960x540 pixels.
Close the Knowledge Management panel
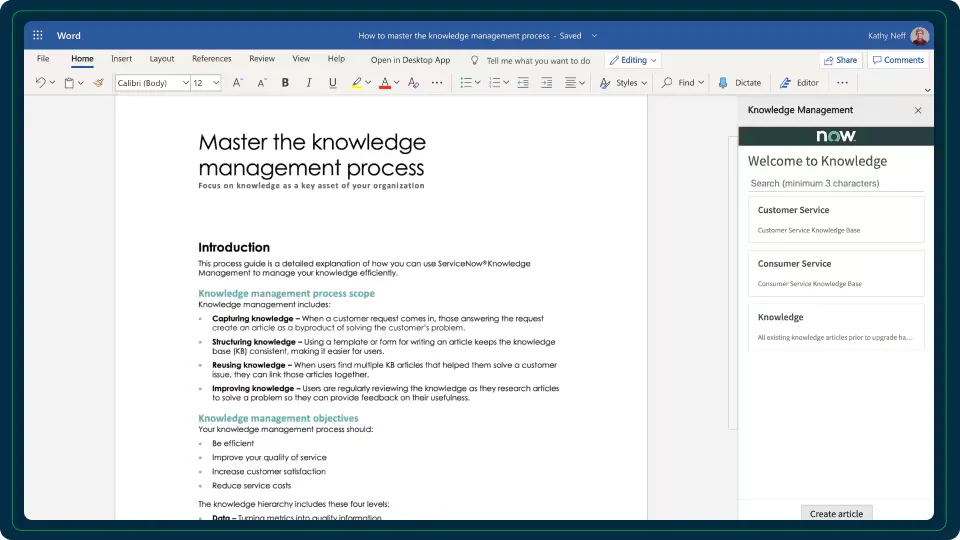[918, 110]
